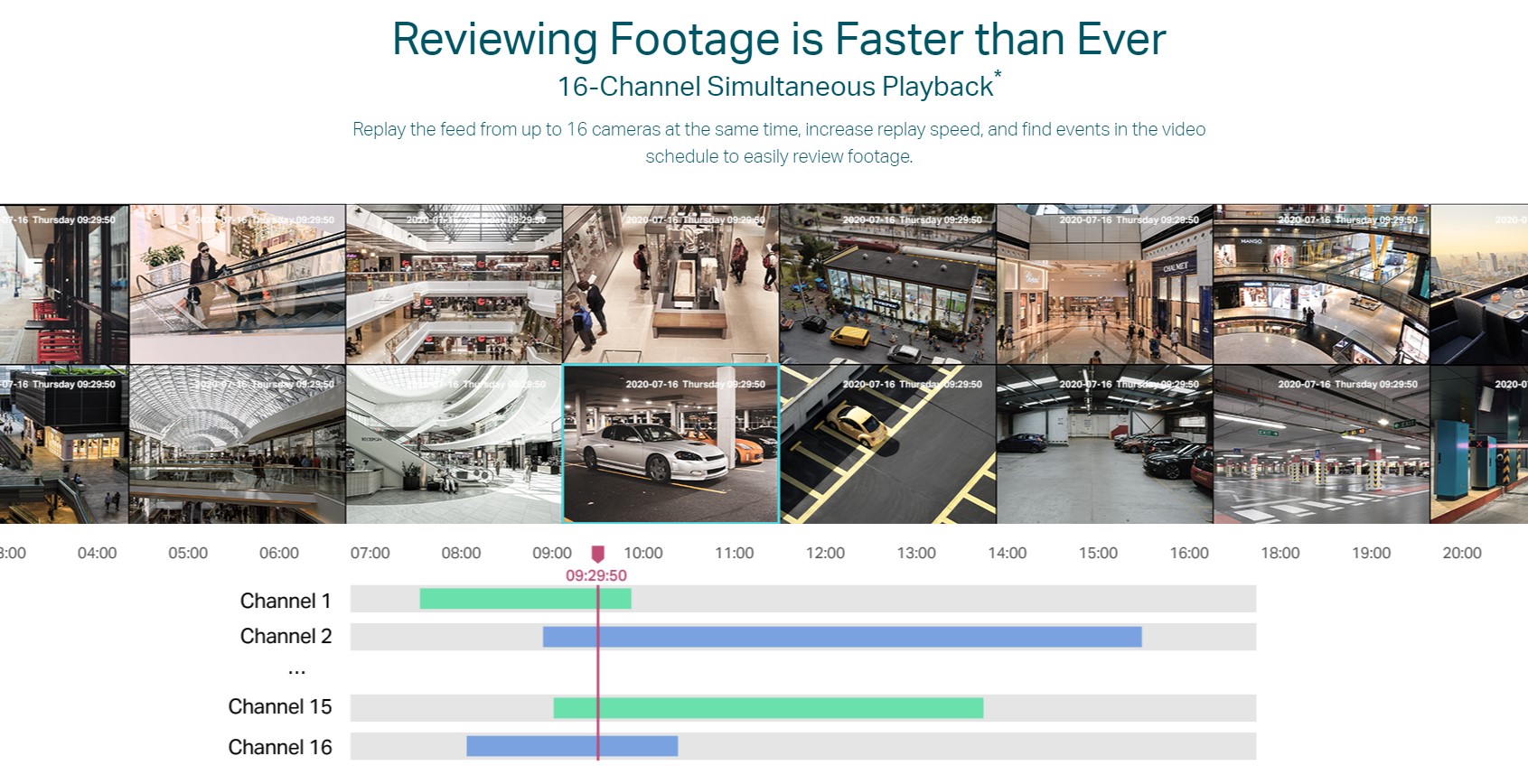1528x784 pixels.
Task: Open the yellow car parking lot feed
Action: click(x=887, y=443)
